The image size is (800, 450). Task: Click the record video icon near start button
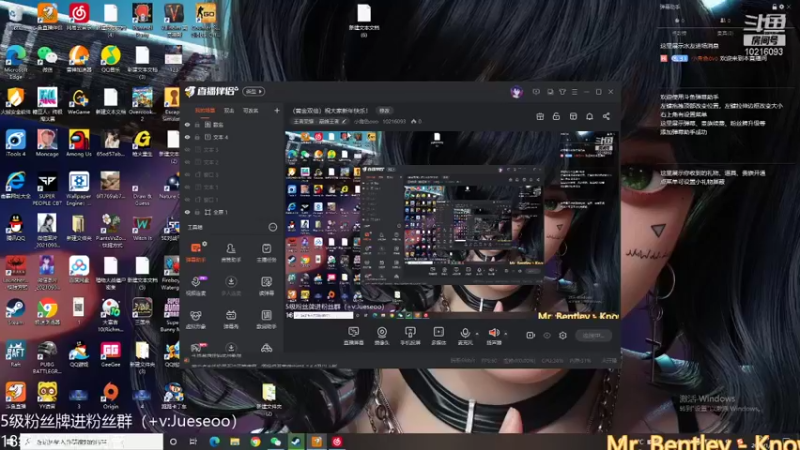tap(530, 335)
